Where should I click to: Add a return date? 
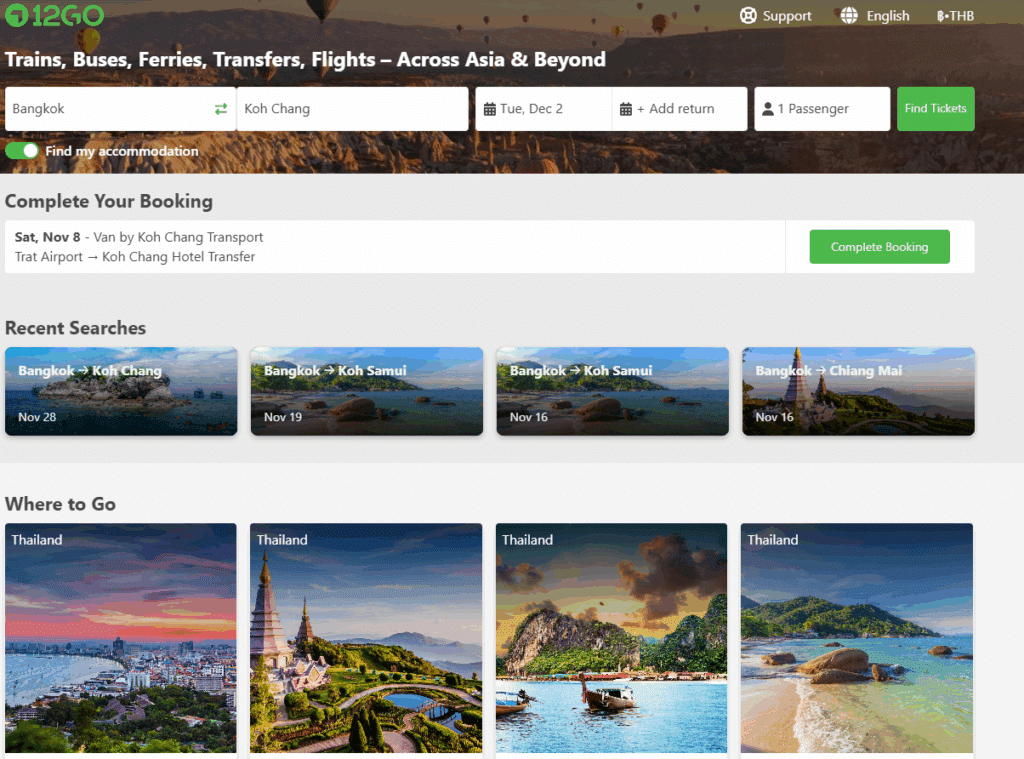tap(681, 109)
